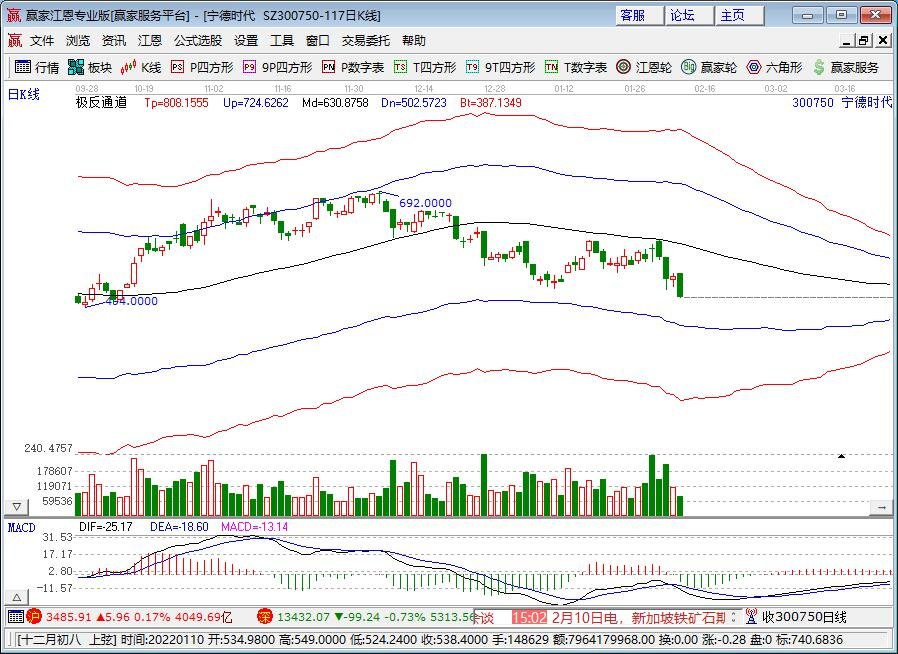Image resolution: width=898 pixels, height=654 pixels.
Task: Click the MACD indicator label
Action: point(21,527)
